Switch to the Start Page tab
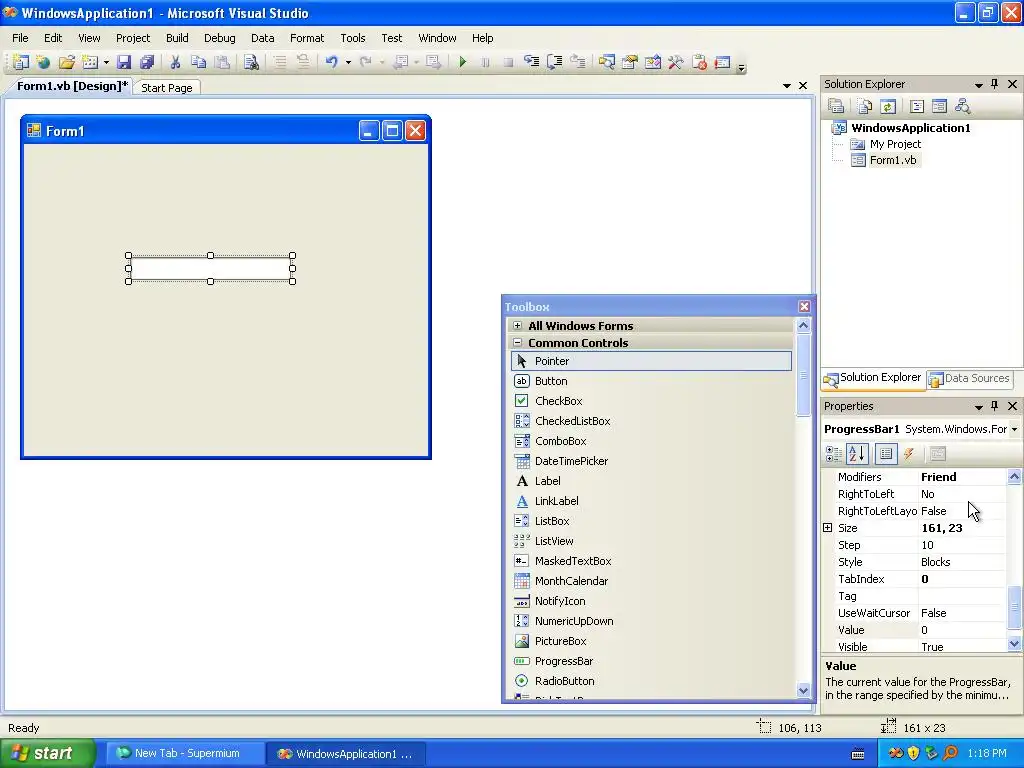 [167, 88]
